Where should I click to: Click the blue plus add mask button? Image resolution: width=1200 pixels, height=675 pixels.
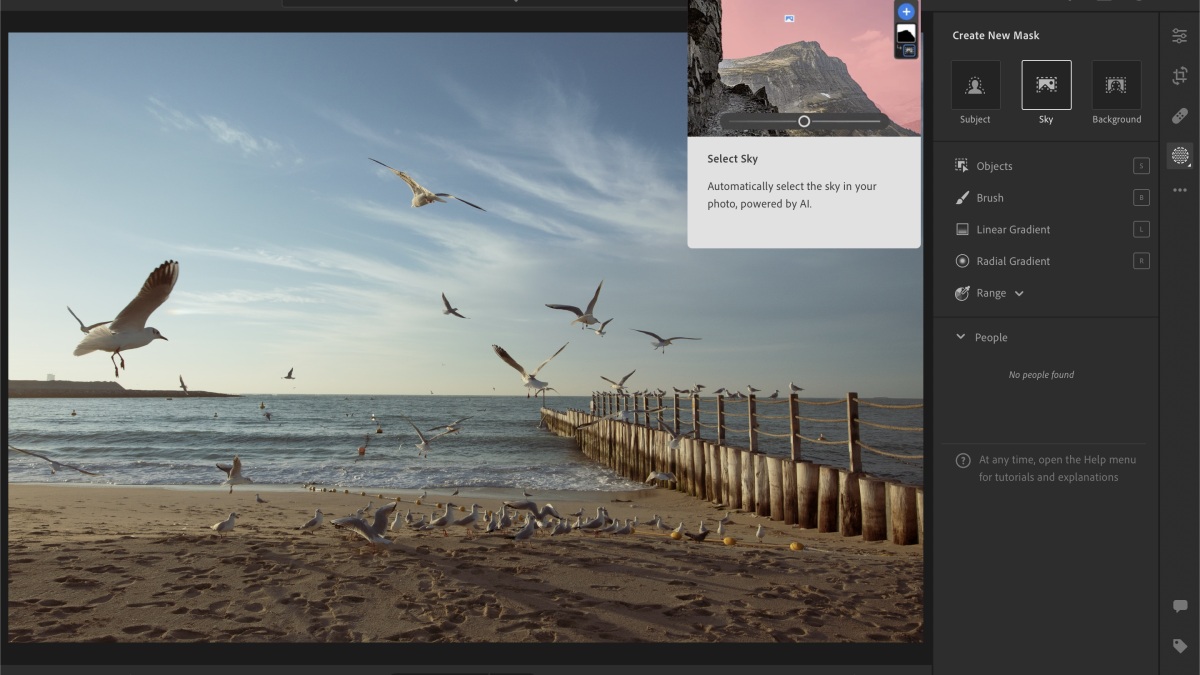pyautogui.click(x=906, y=12)
